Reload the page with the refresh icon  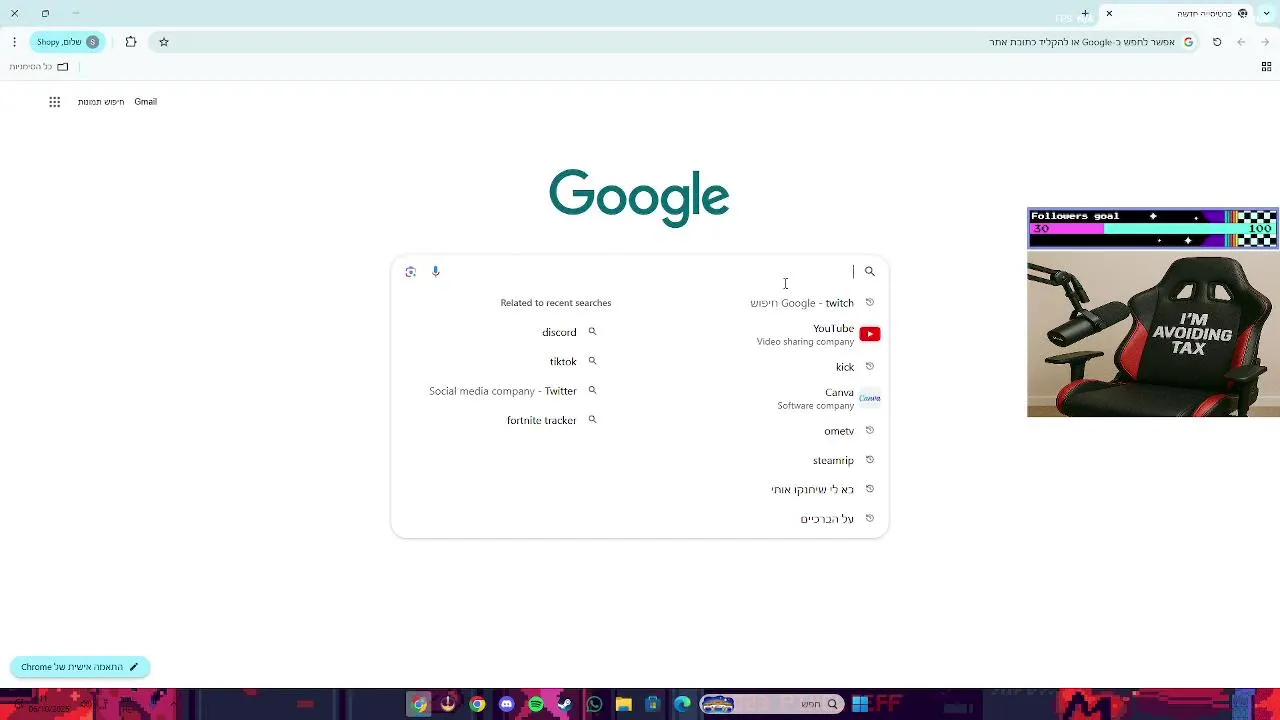coord(1217,42)
